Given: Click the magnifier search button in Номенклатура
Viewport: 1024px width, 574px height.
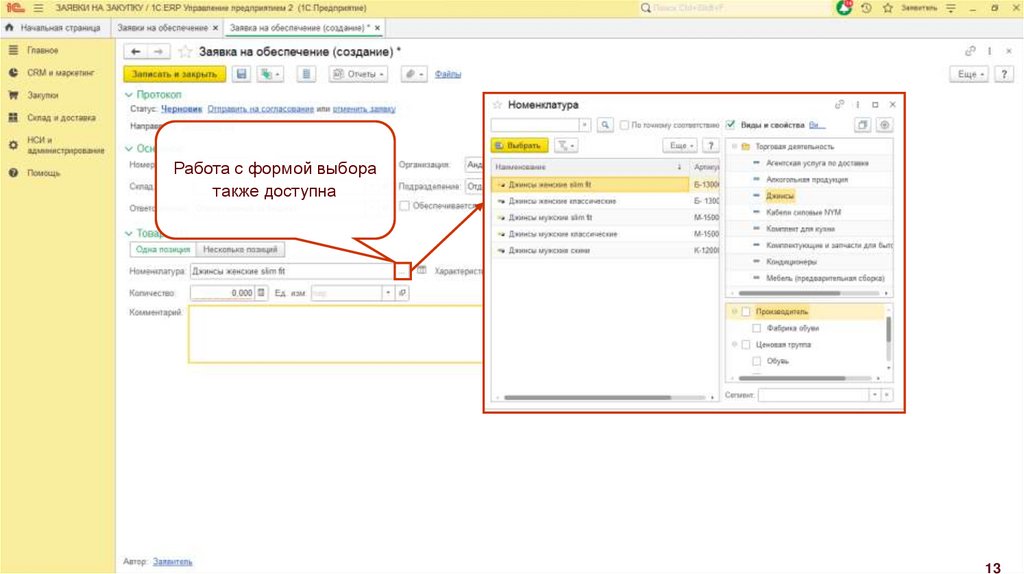Looking at the screenshot, I should (605, 125).
